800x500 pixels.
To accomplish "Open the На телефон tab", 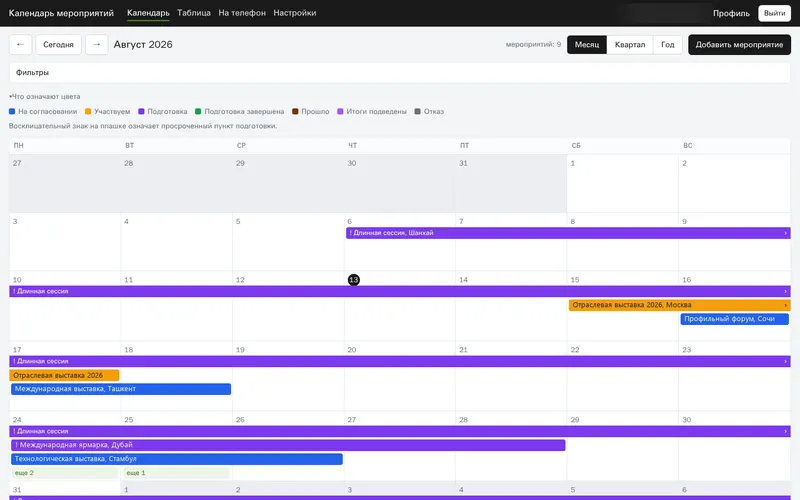I will pos(242,13).
